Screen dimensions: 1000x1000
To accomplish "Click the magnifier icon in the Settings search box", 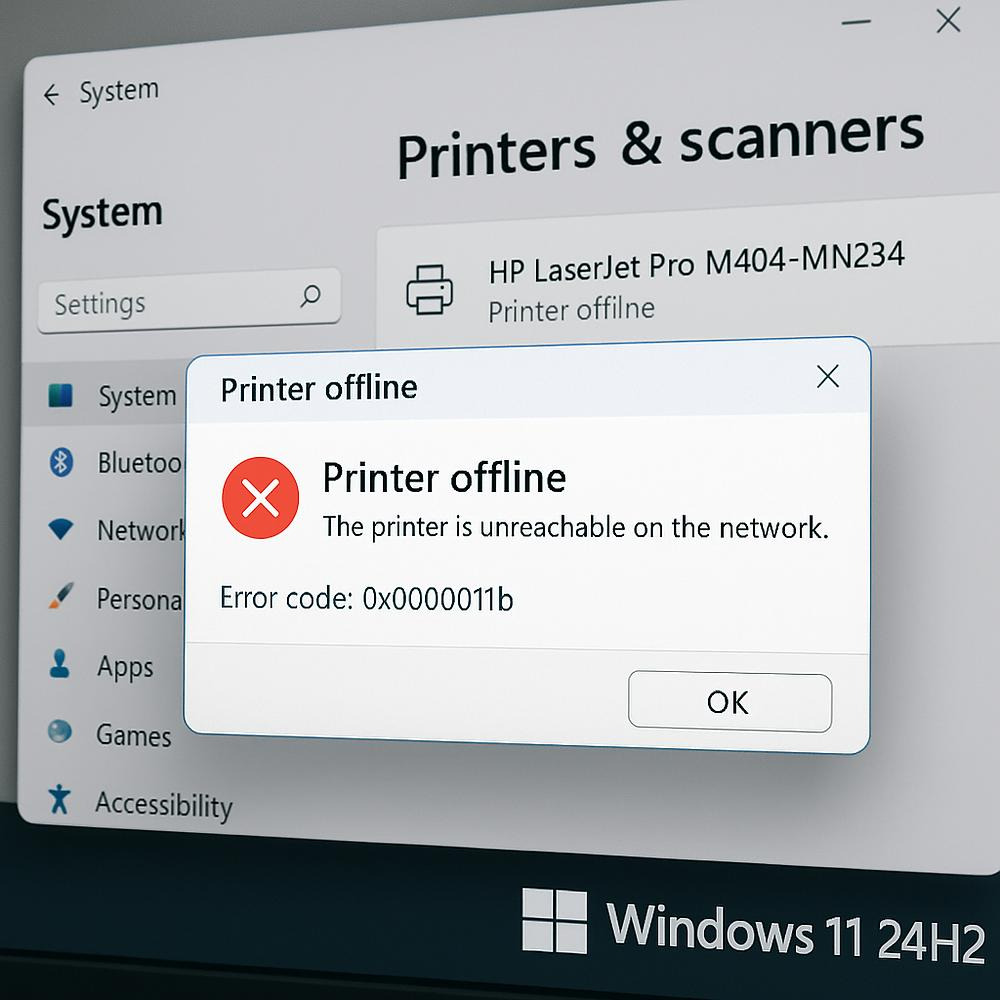I will [311, 296].
